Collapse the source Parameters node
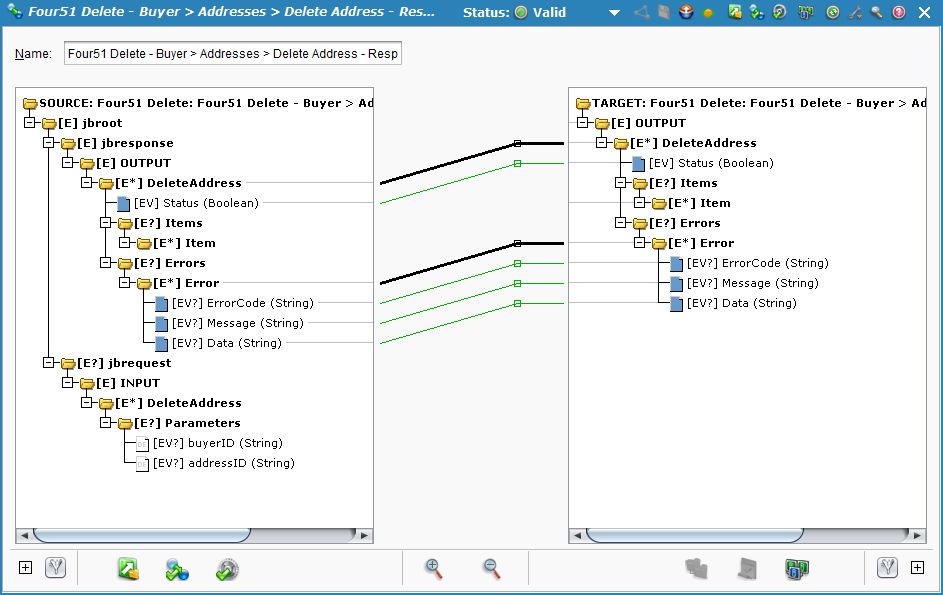 tap(105, 423)
